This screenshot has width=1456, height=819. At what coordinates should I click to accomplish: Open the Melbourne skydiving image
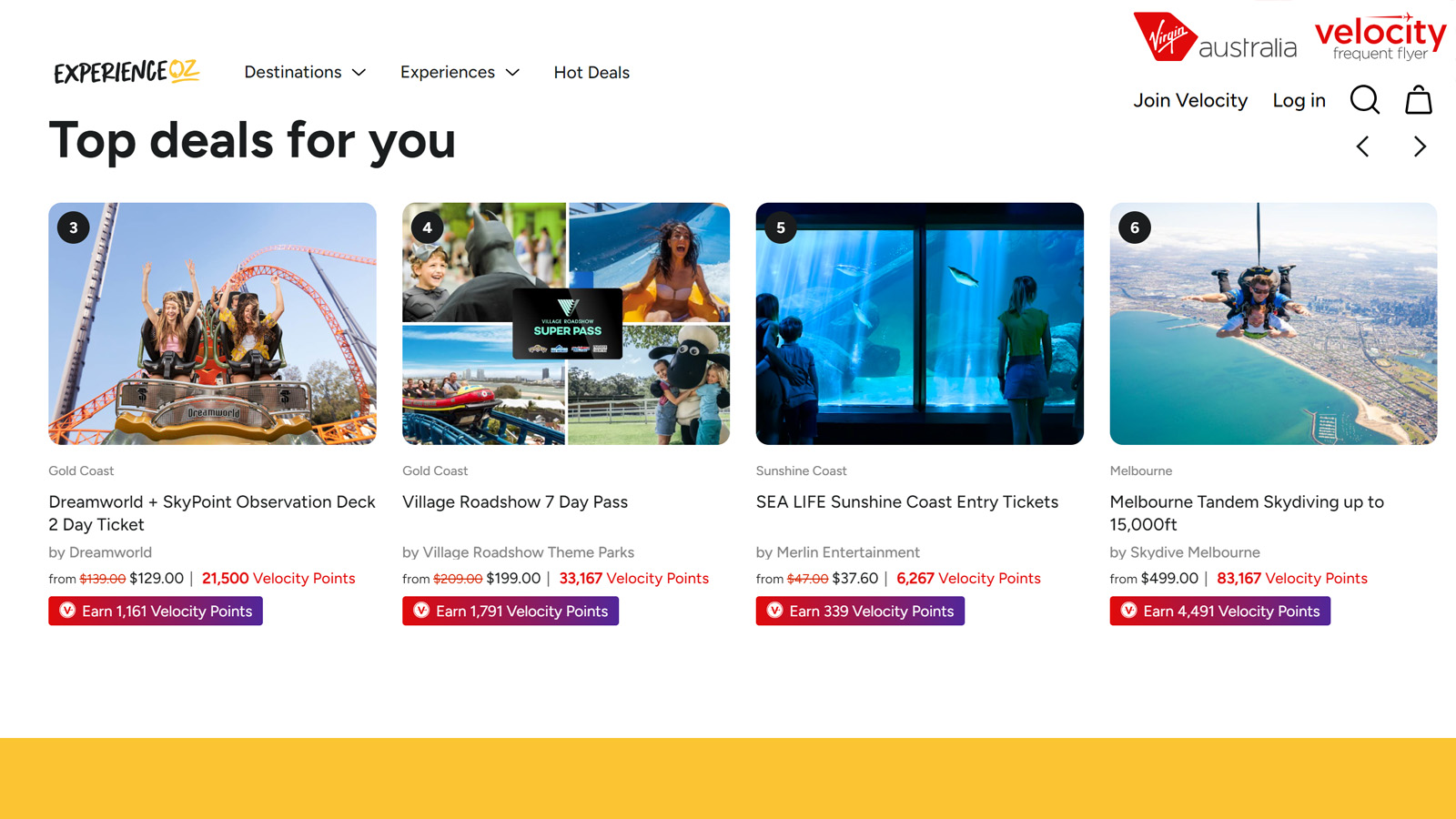click(1273, 323)
